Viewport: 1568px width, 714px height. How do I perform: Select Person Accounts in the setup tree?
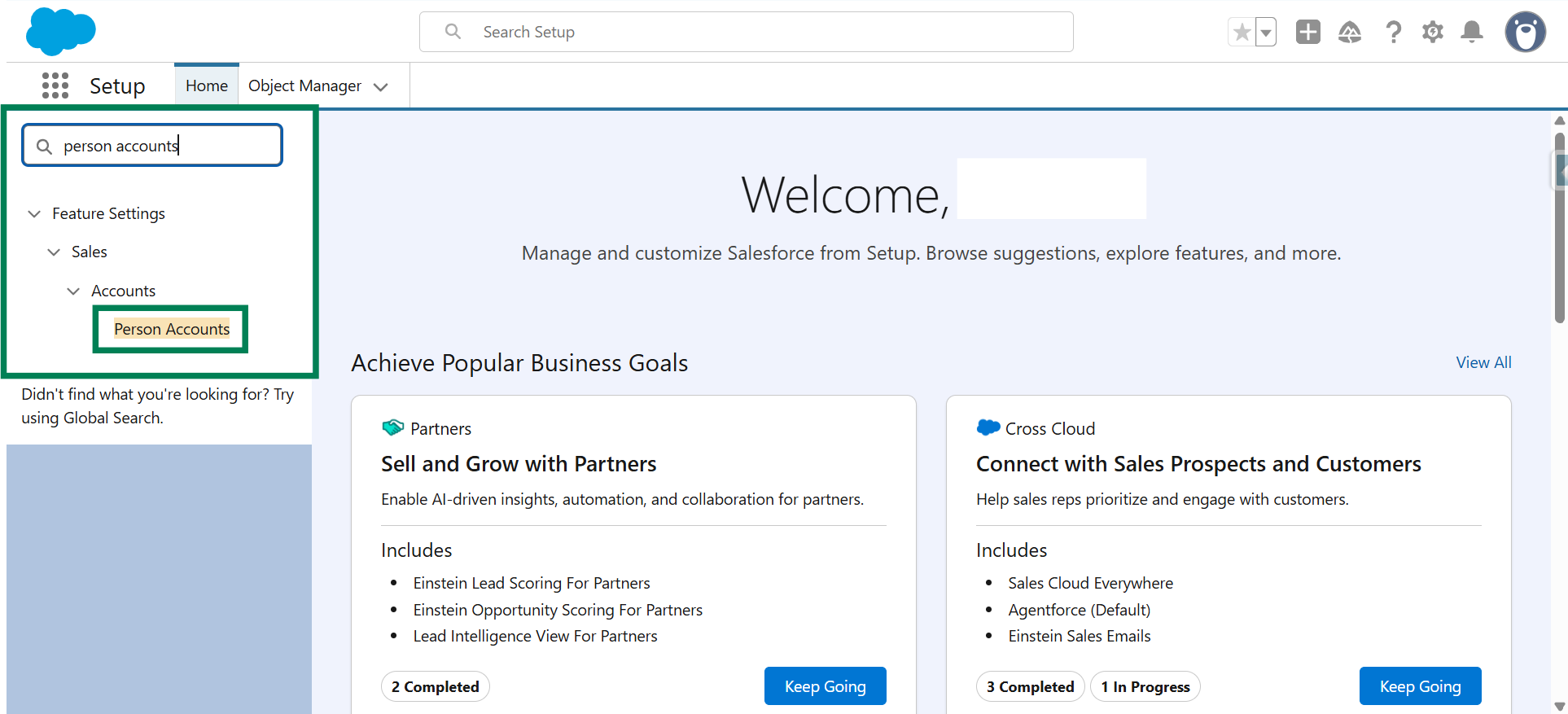pyautogui.click(x=172, y=329)
